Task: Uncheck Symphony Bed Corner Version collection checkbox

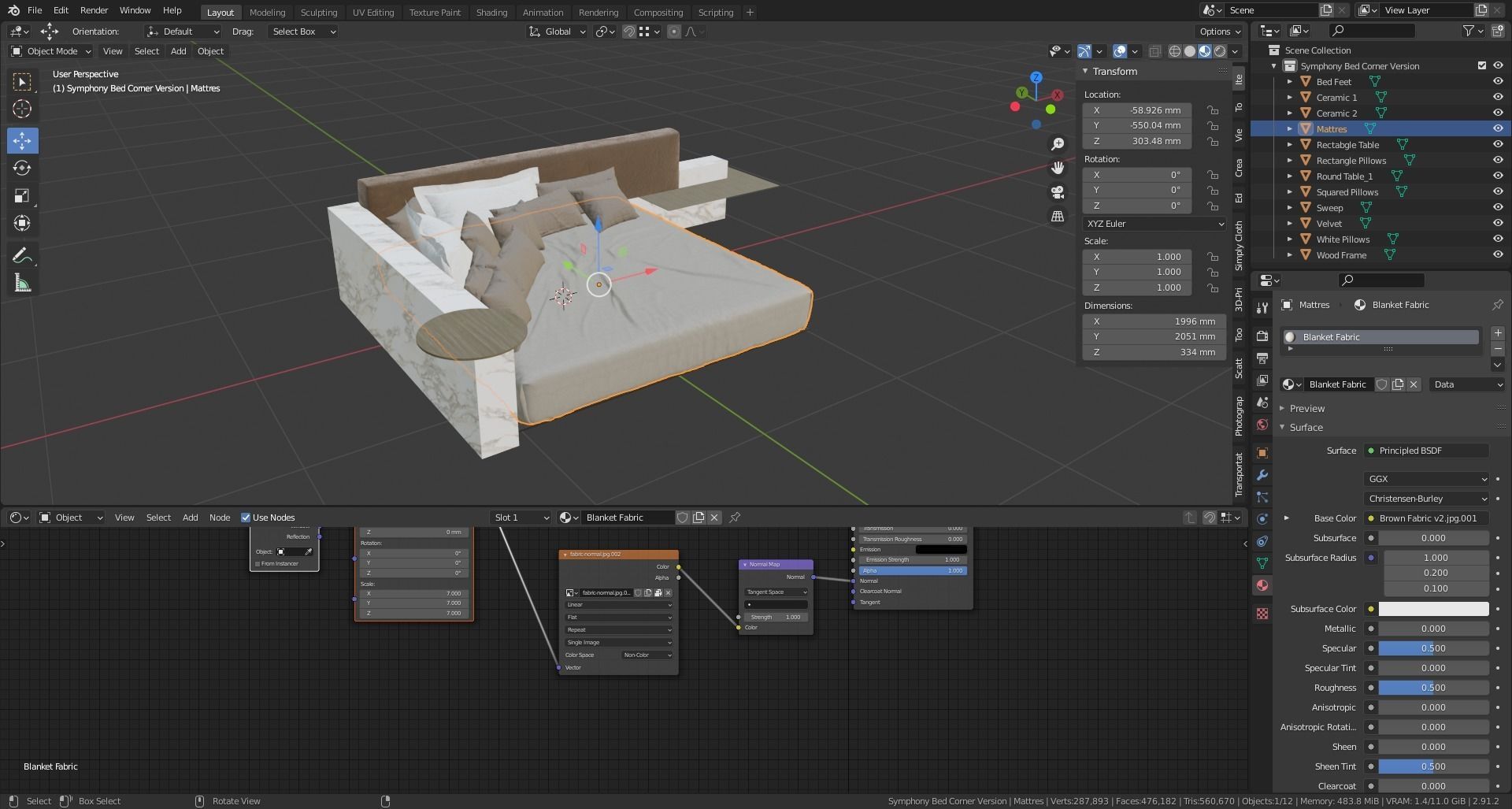Action: (1482, 66)
